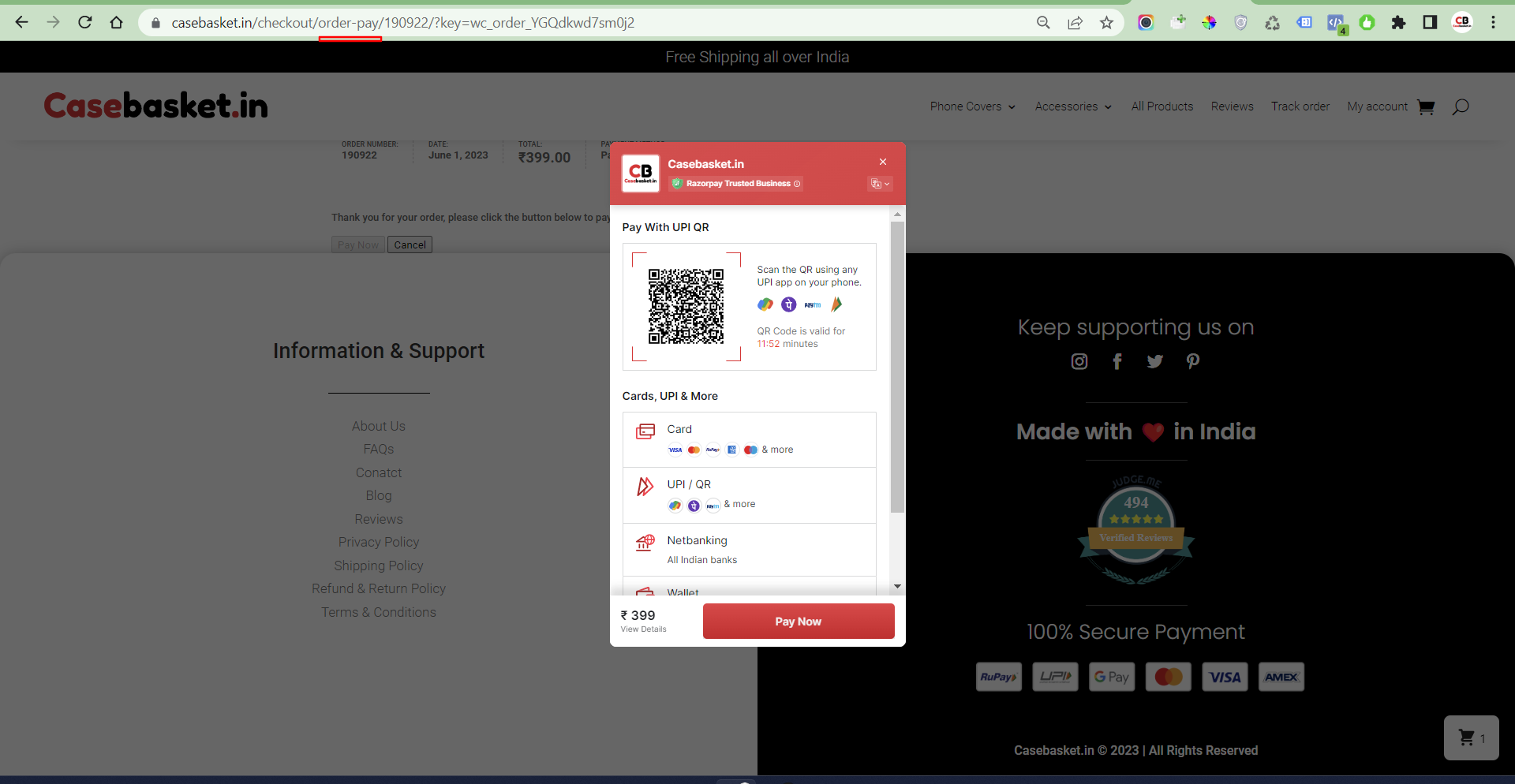Screen dimensions: 1515x784
Task: Open Chrome three-dot menu
Action: coord(1493,23)
